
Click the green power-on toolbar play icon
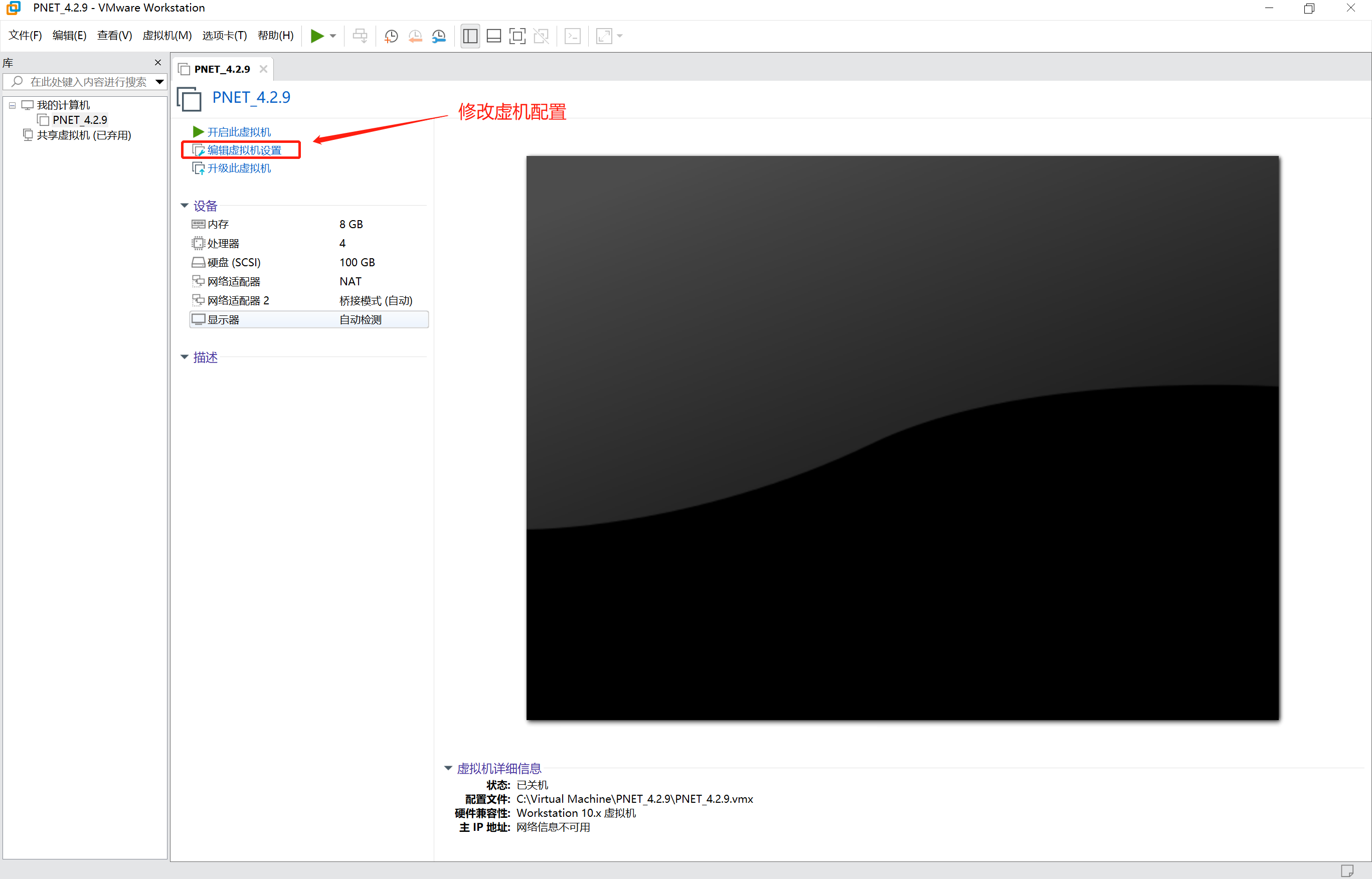pyautogui.click(x=317, y=36)
